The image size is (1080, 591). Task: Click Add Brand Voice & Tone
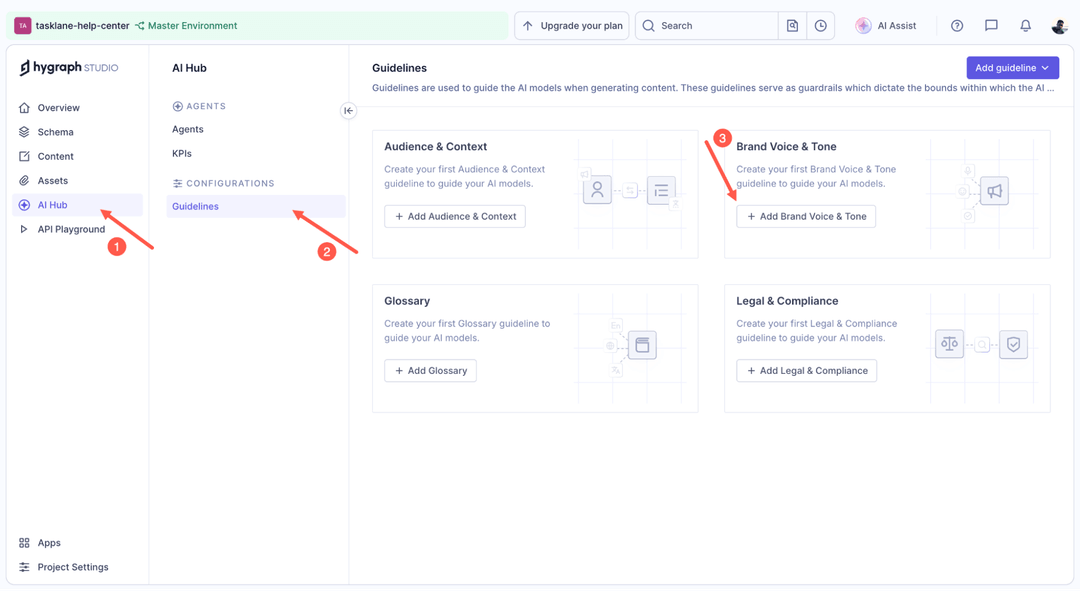pos(806,216)
